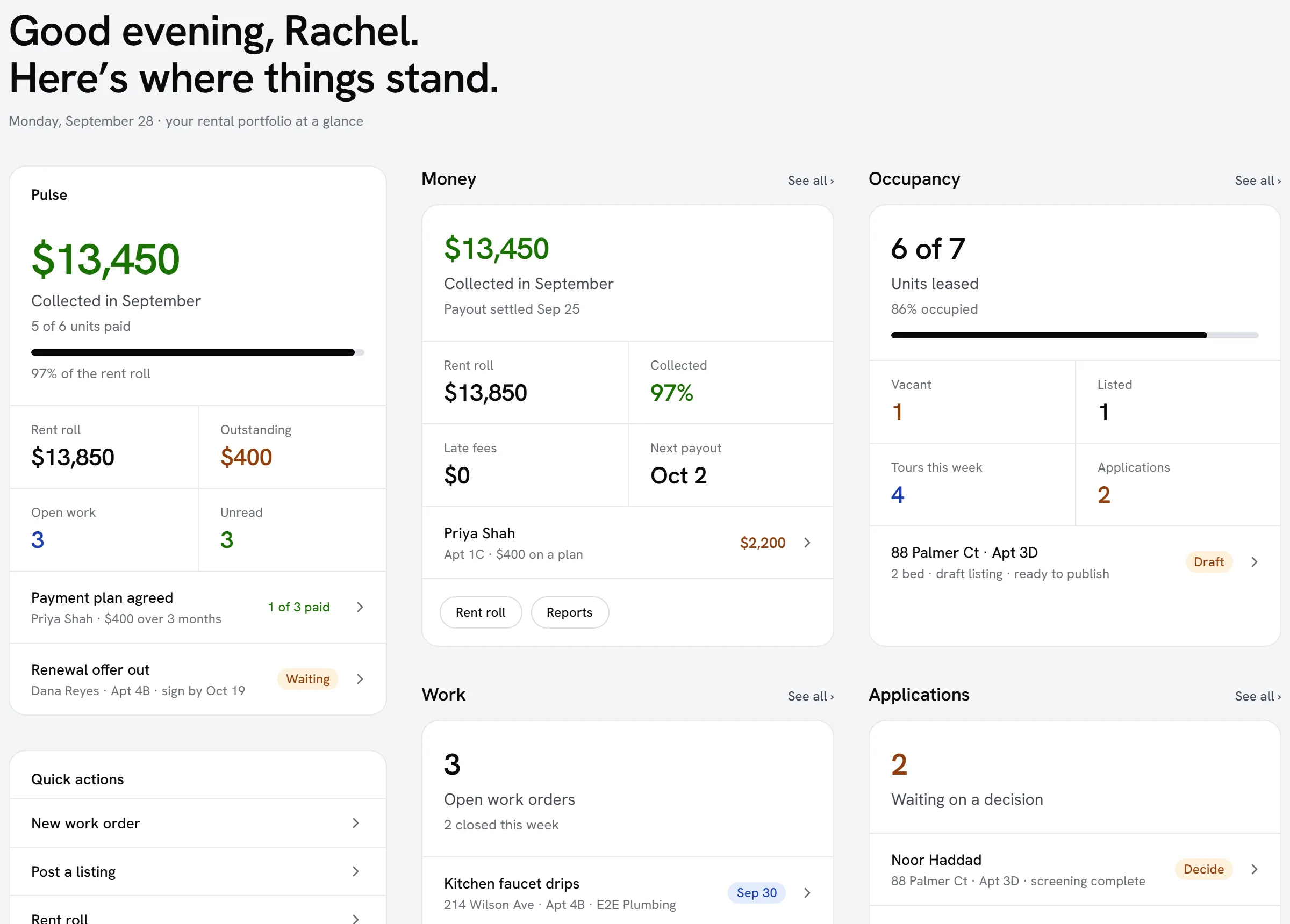Open Kitchen faucet drips work order chevron
Viewport: 1290px width, 924px height.
click(x=807, y=892)
